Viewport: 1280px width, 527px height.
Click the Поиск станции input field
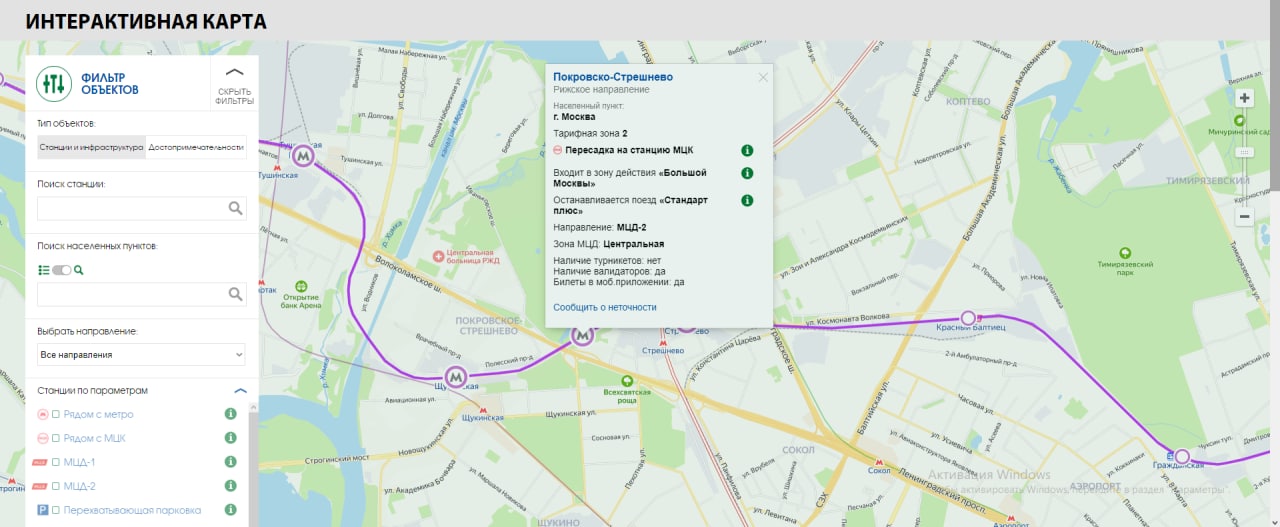141,208
